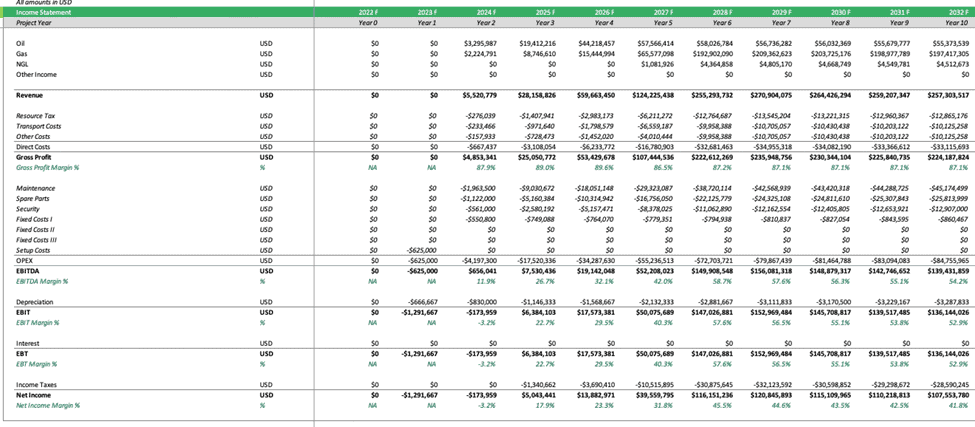Select the Income Statement header cell
Screen dimensions: 975x427
(x=44, y=12)
